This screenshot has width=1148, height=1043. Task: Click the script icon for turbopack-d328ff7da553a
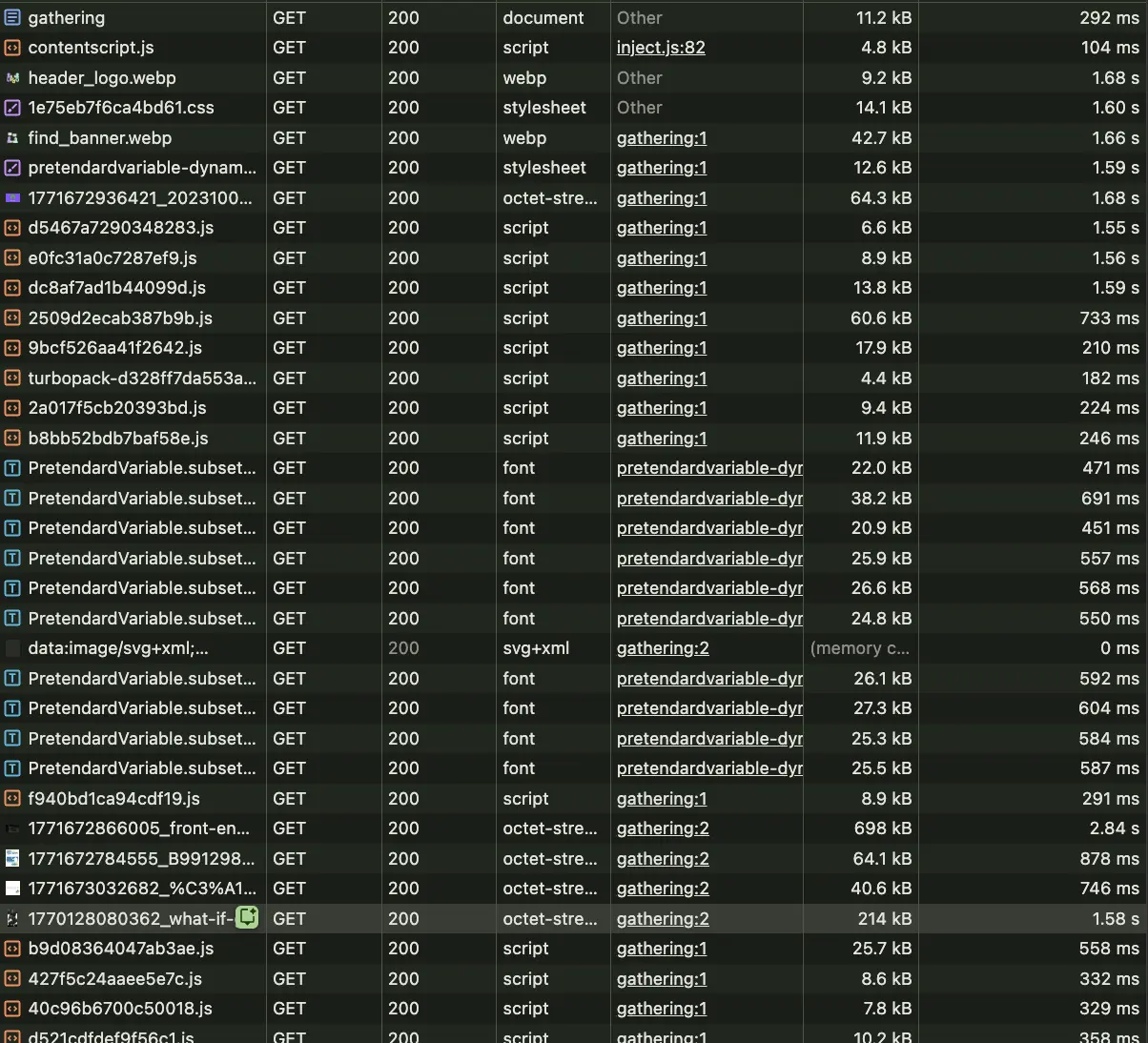pyautogui.click(x=12, y=378)
